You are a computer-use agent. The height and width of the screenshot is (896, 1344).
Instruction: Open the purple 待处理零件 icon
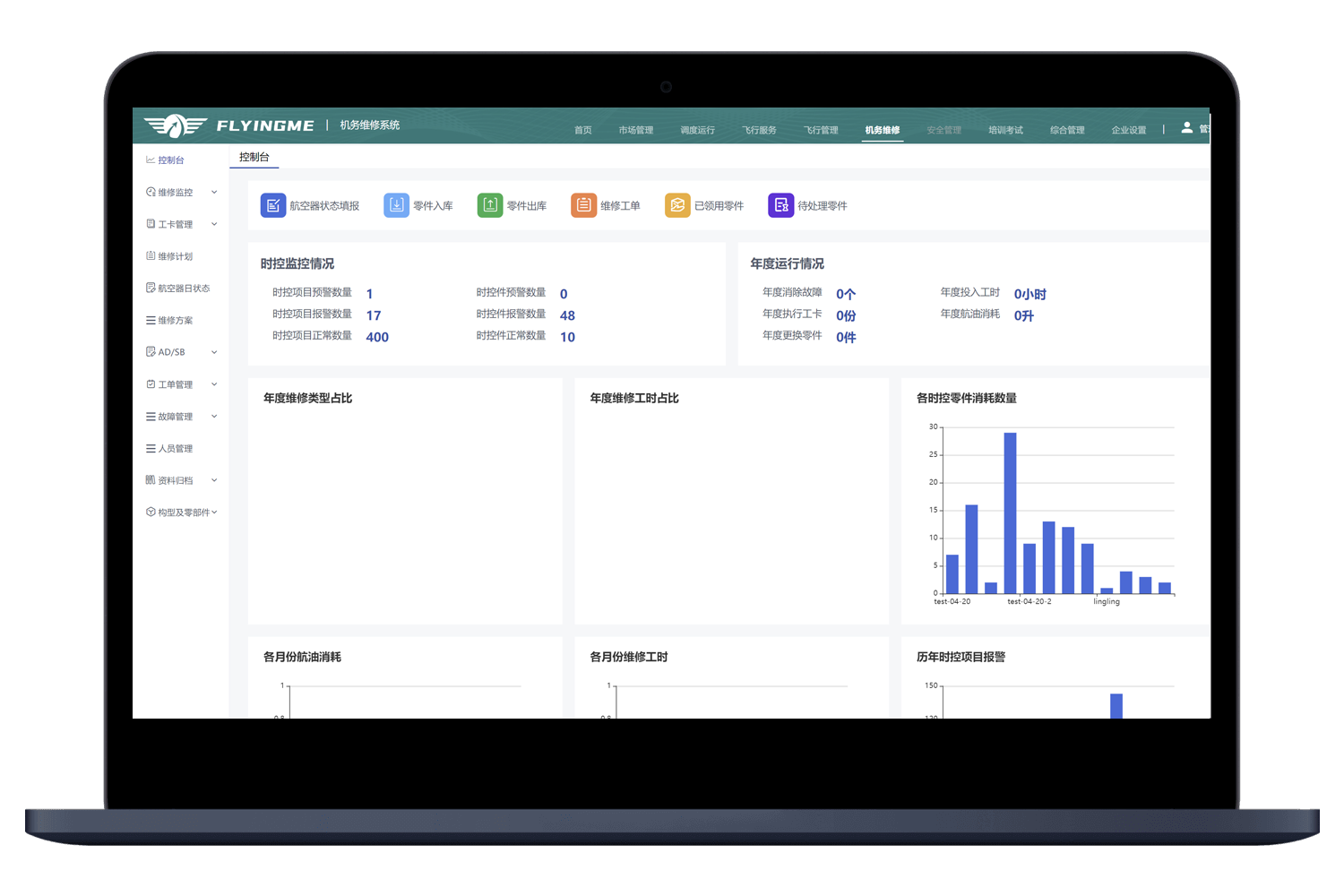click(780, 205)
